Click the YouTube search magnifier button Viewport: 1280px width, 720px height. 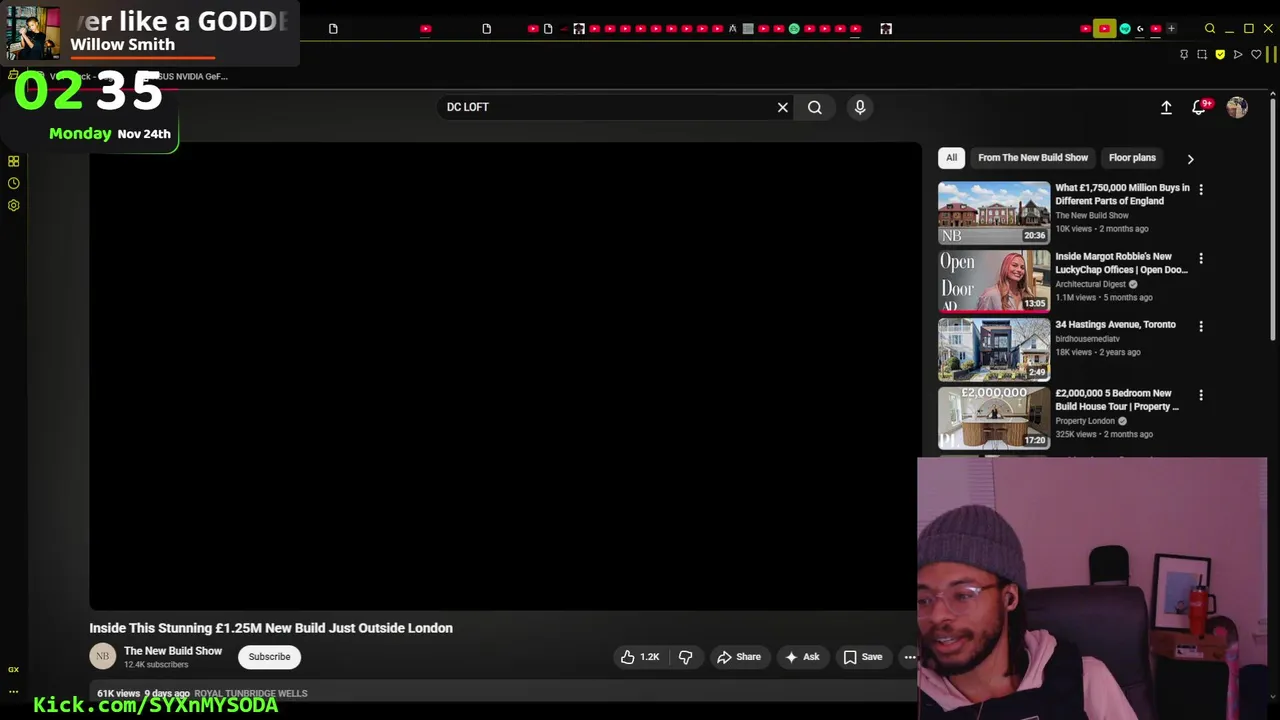(x=815, y=107)
